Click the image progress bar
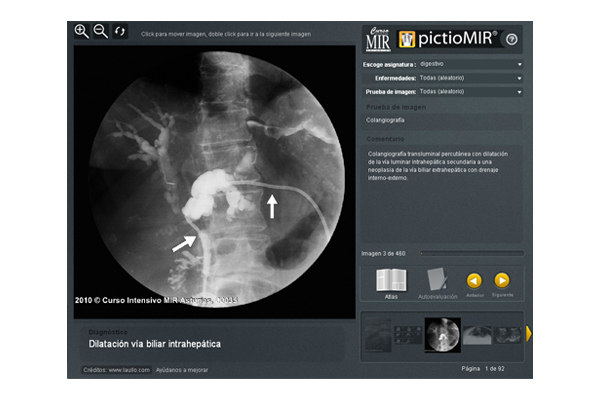 coord(472,253)
